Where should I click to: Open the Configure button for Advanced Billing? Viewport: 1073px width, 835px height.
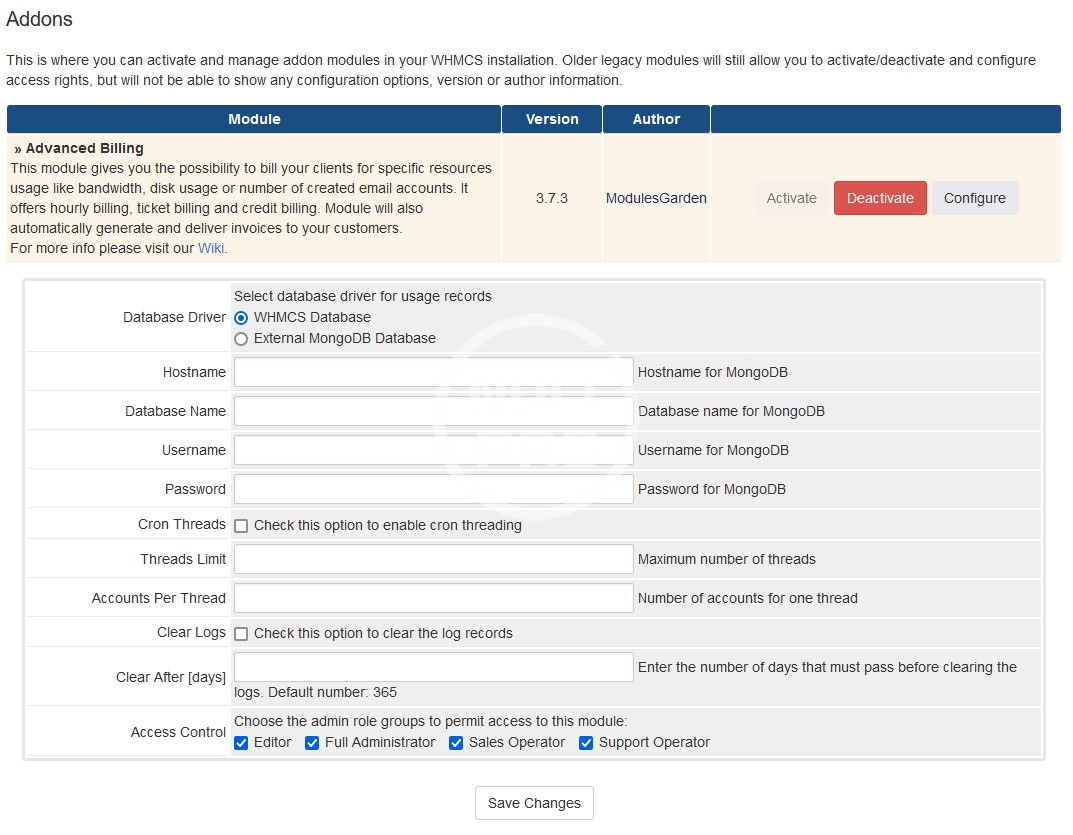tap(974, 198)
